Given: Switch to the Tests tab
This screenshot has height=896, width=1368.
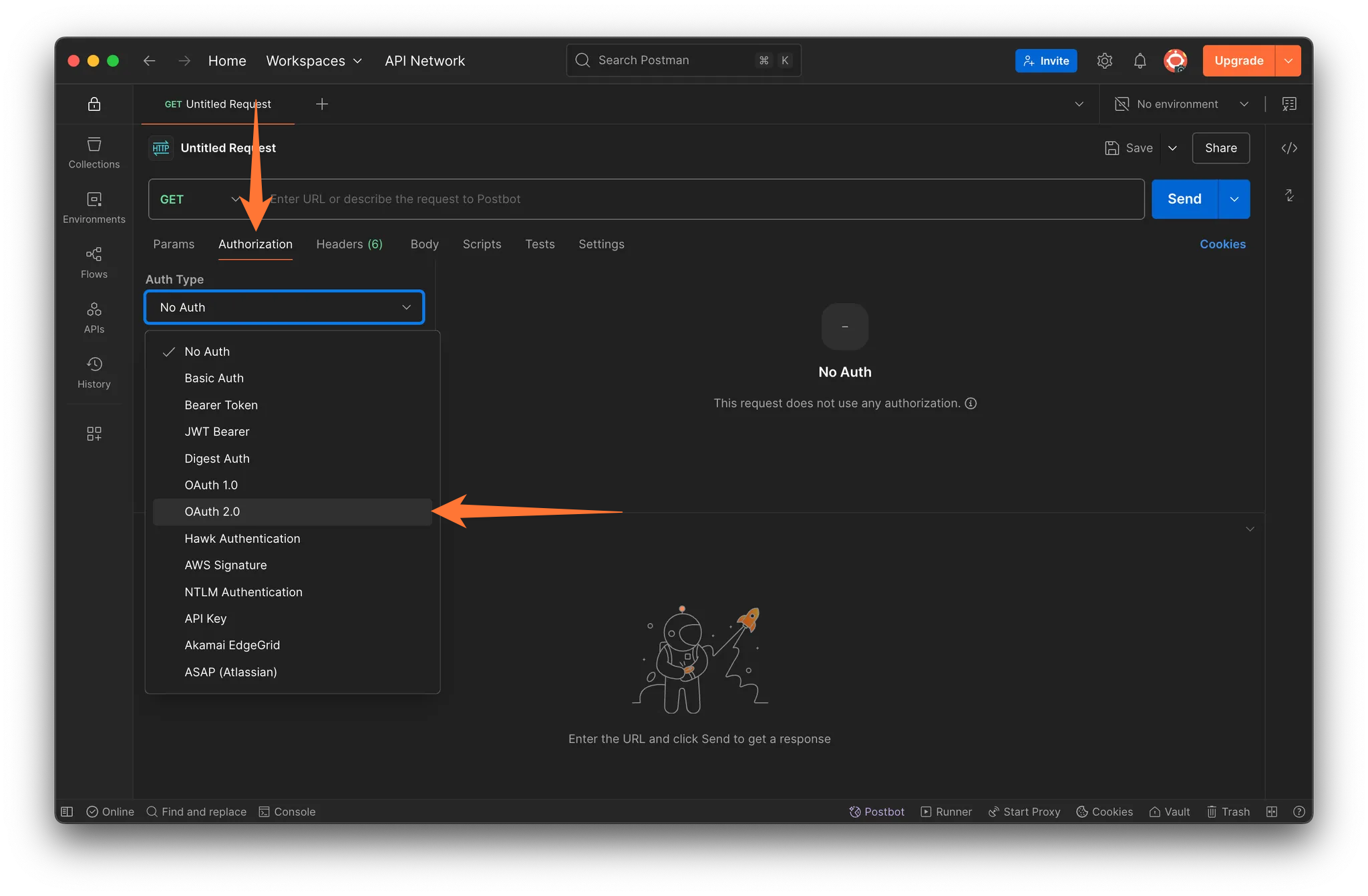Looking at the screenshot, I should pyautogui.click(x=540, y=244).
